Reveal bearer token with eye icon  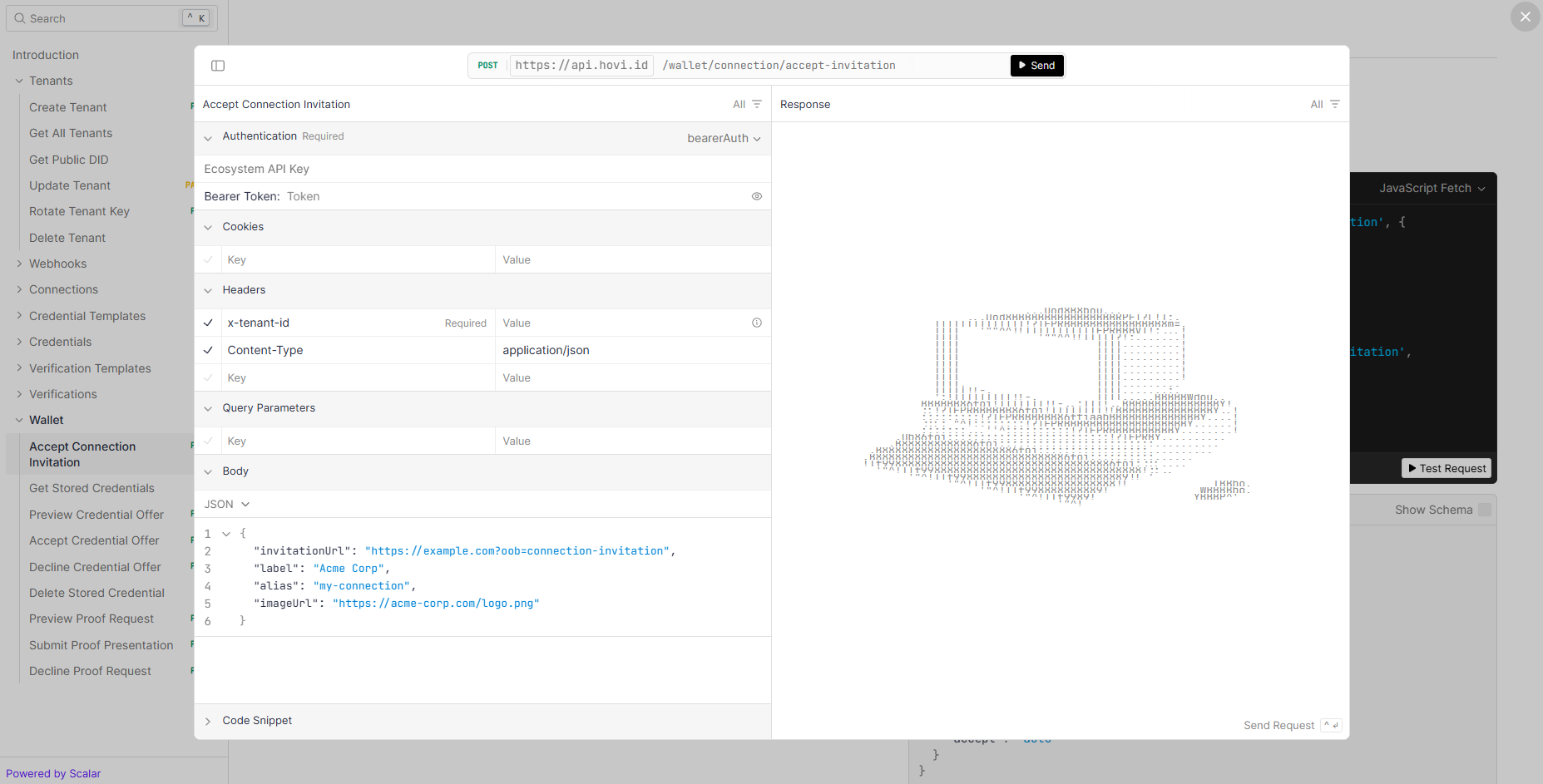(757, 196)
